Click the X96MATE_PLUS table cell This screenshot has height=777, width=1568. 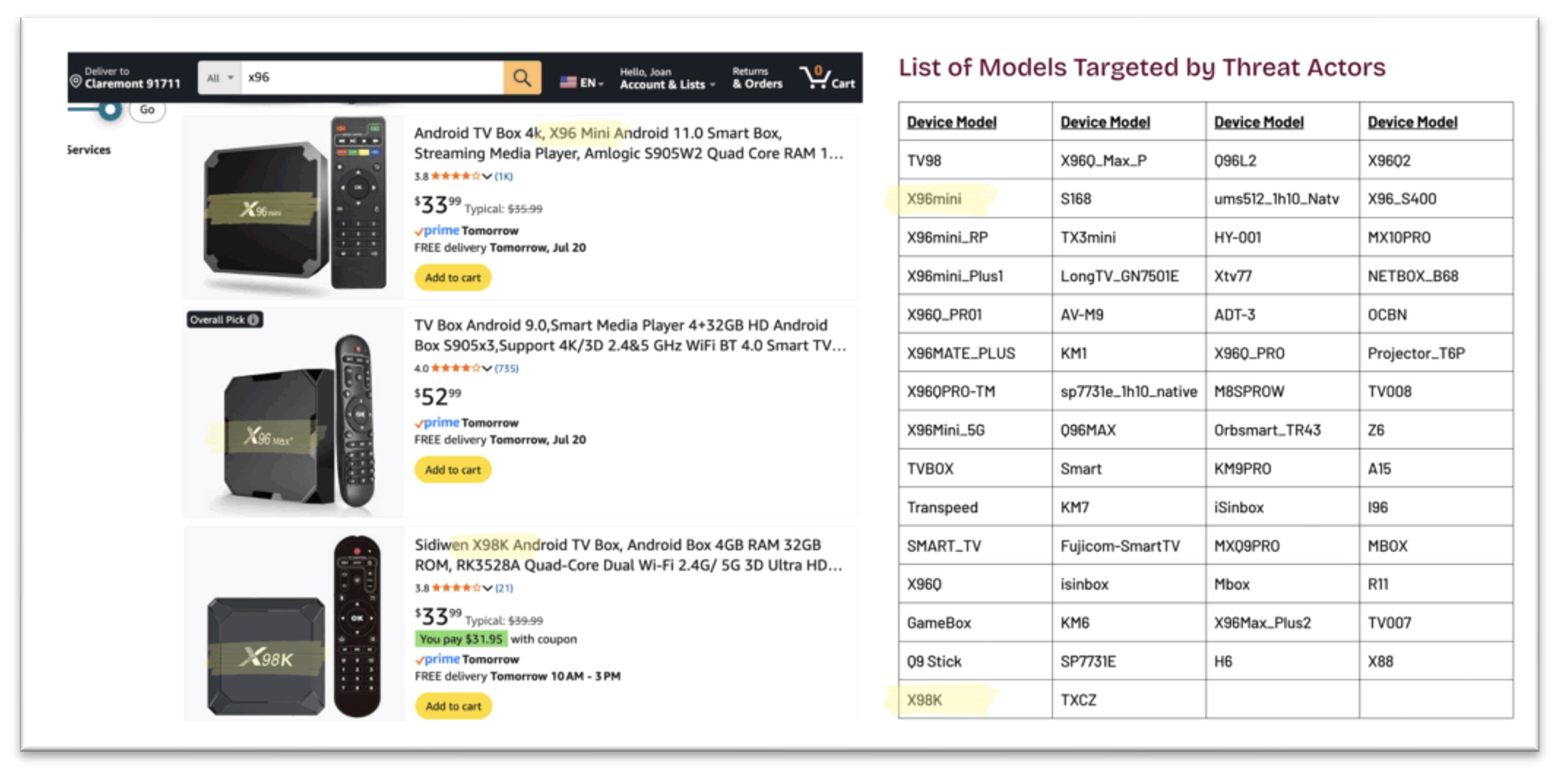975,353
